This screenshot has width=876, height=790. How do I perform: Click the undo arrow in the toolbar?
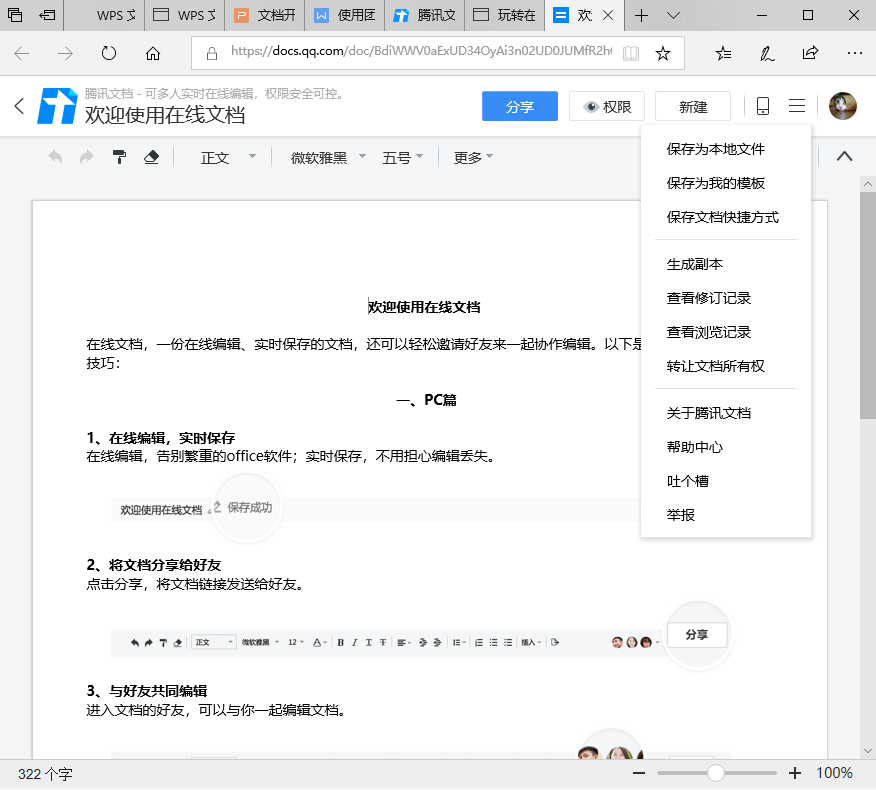click(56, 157)
